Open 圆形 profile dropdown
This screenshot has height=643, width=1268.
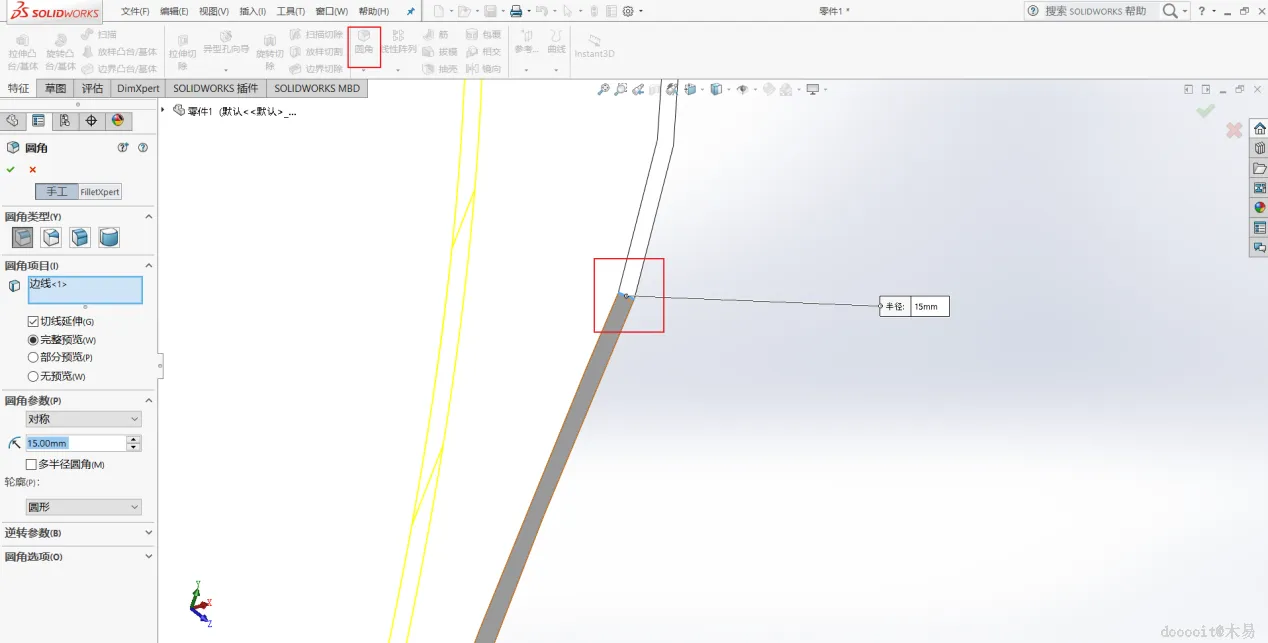84,507
